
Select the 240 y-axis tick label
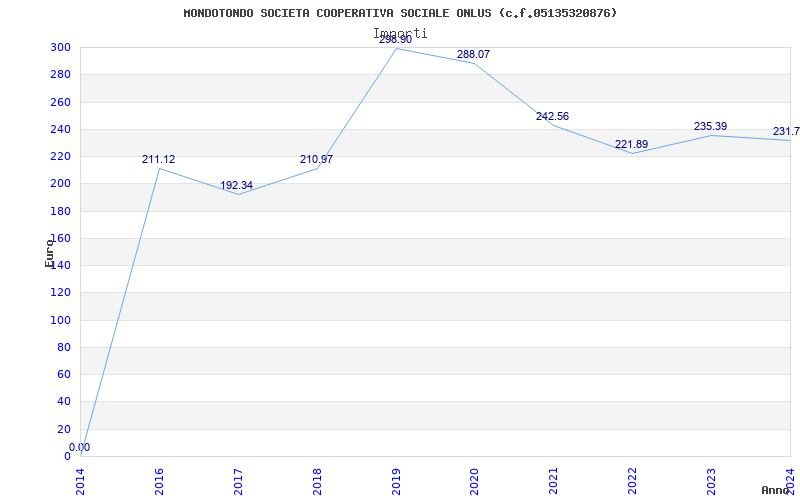coord(60,129)
